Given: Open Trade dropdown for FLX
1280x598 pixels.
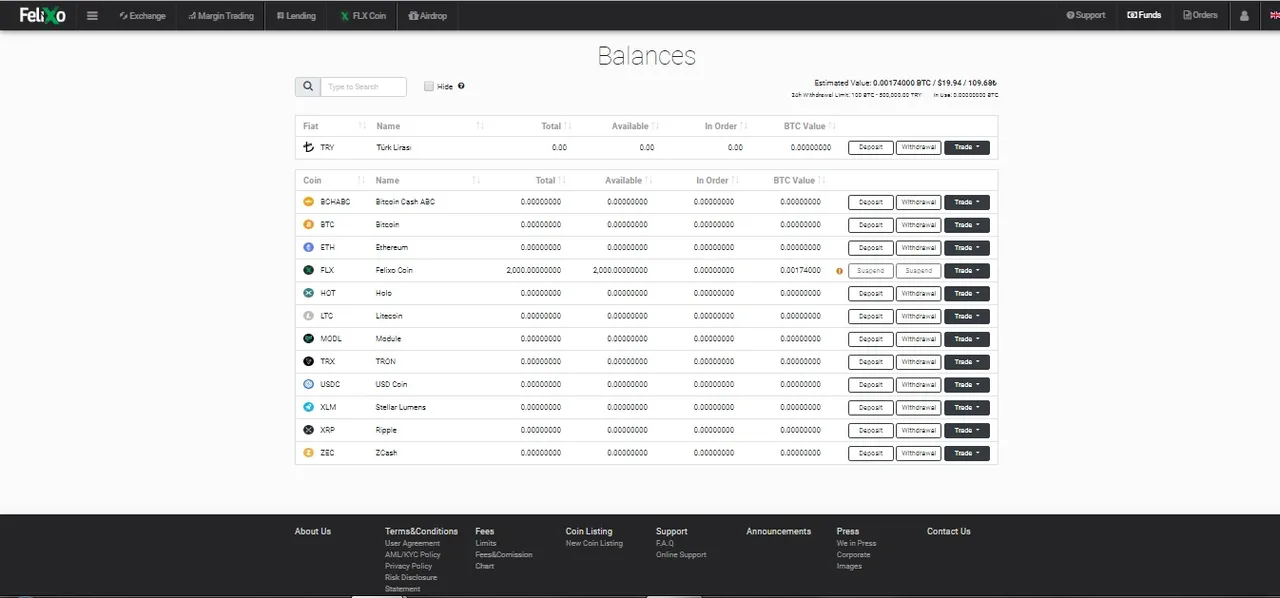Looking at the screenshot, I should tap(967, 271).
